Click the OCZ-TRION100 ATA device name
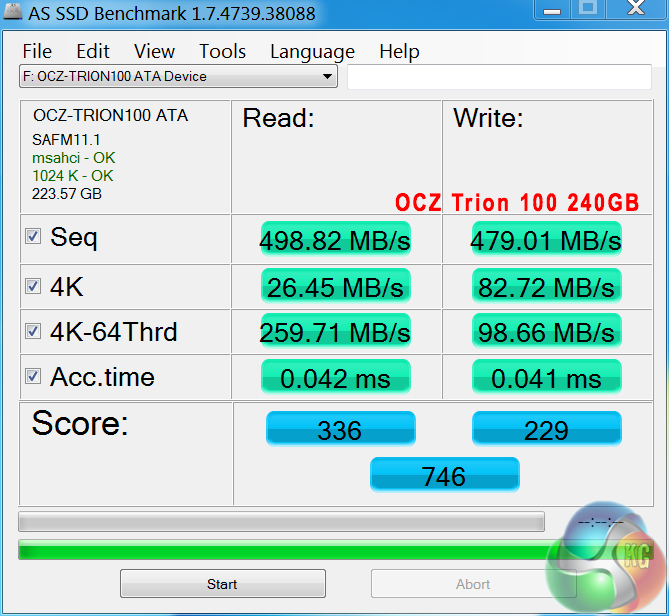Screen dimensions: 669x616 pos(111,116)
